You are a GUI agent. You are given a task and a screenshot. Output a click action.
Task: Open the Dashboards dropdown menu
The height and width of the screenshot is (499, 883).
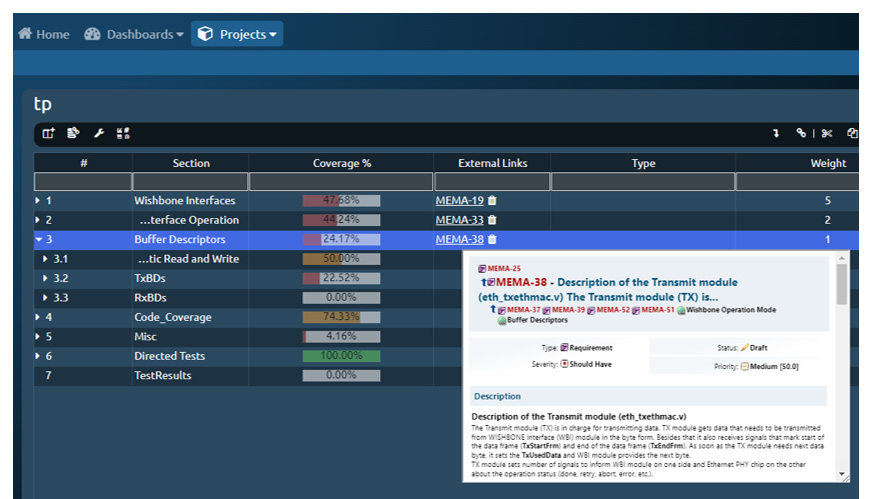(x=134, y=34)
